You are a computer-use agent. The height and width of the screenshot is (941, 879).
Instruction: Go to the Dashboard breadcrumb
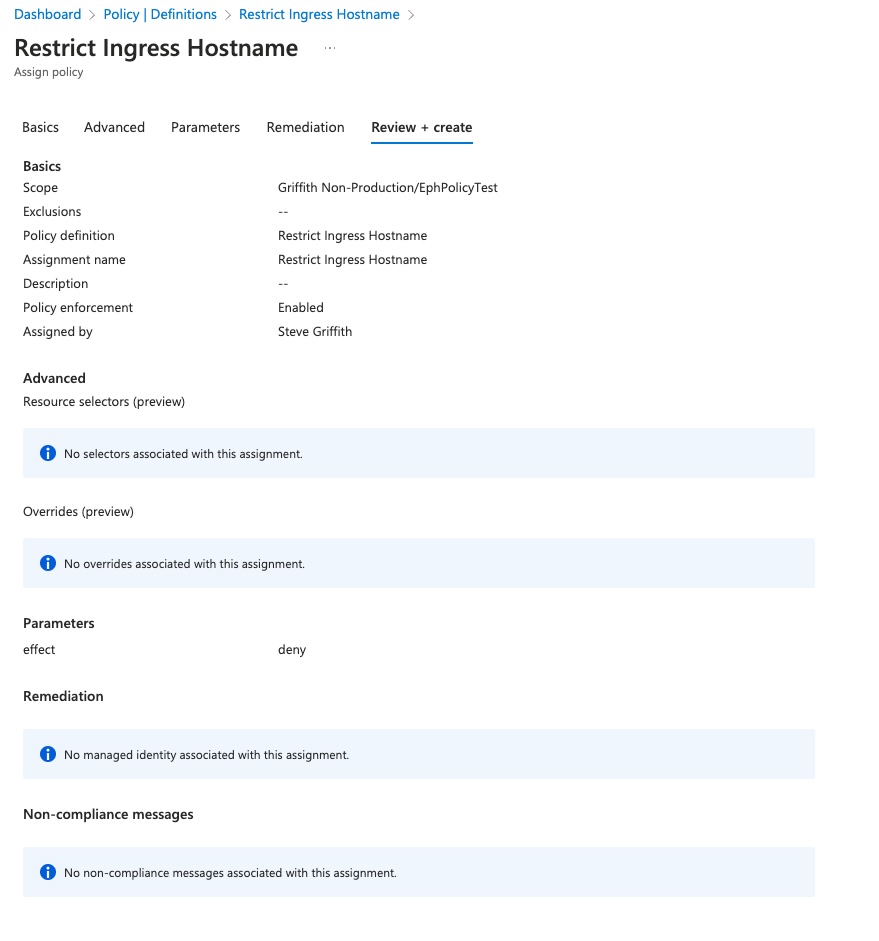click(x=48, y=14)
